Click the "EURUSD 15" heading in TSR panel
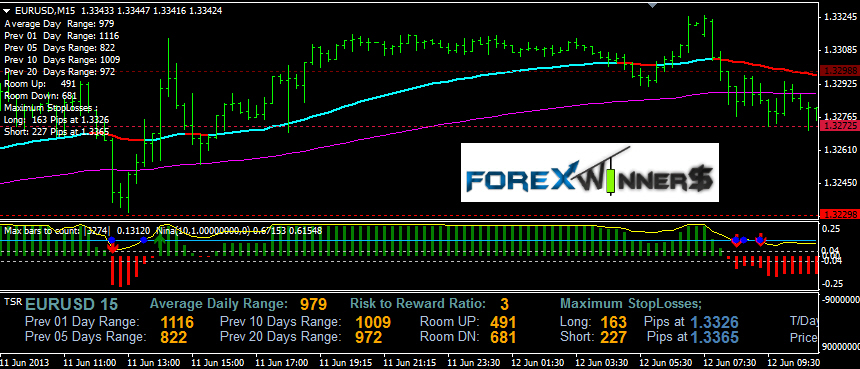The height and width of the screenshot is (369, 860). [72, 304]
